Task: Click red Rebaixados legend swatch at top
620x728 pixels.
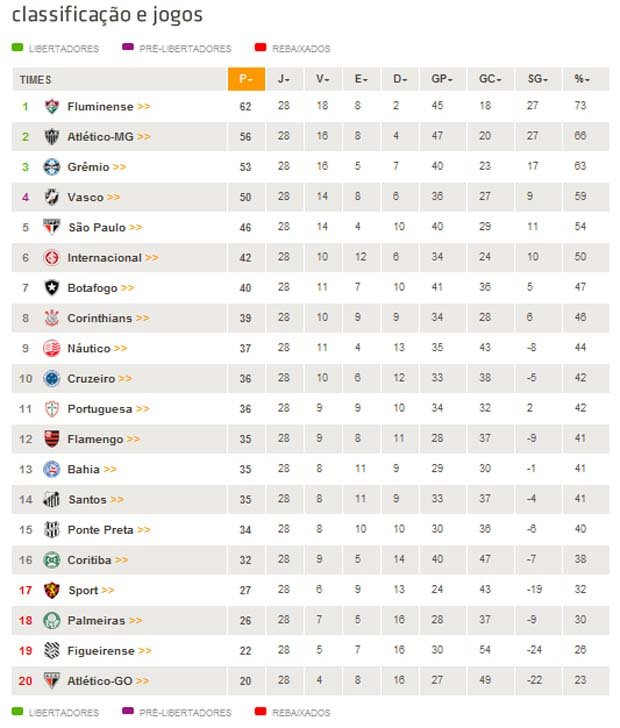Action: click(261, 47)
